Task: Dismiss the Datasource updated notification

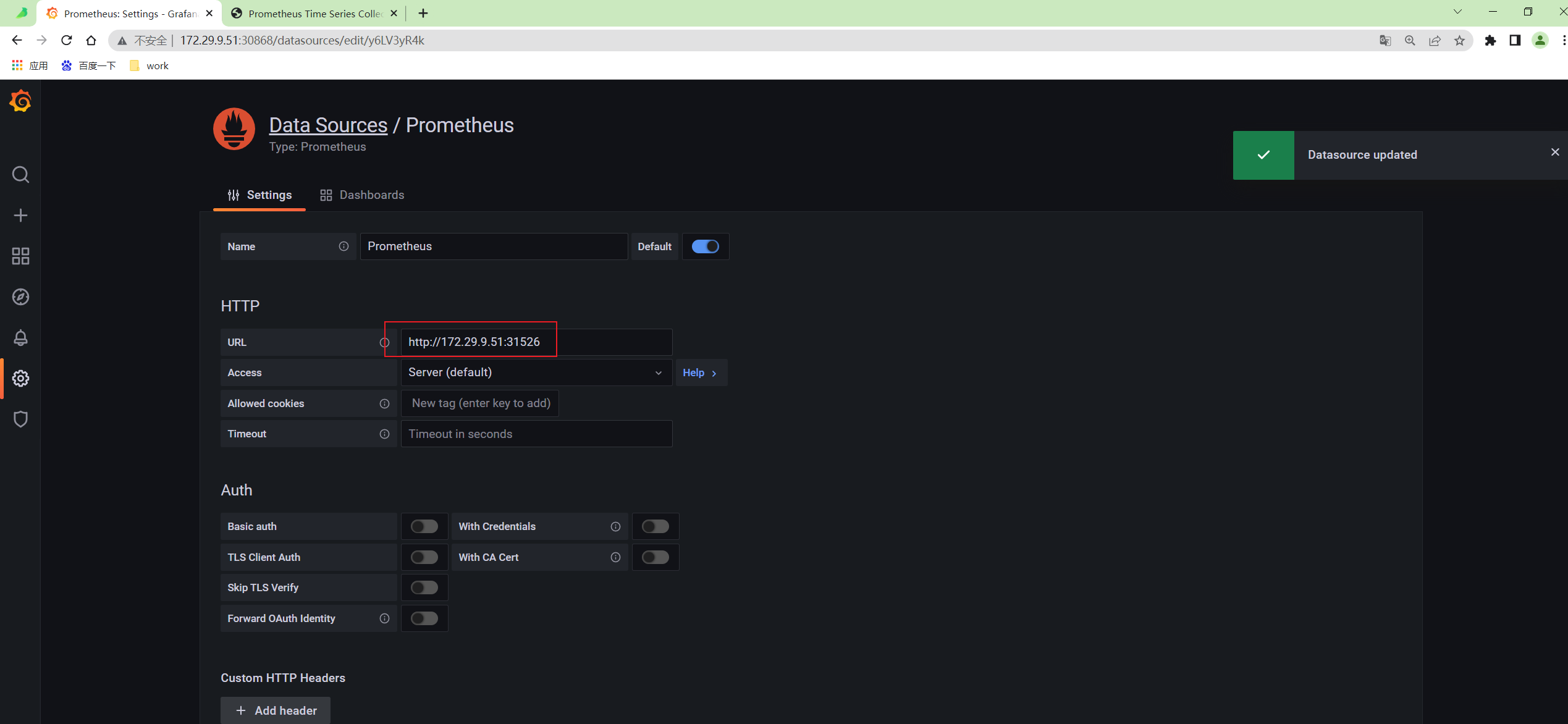Action: pyautogui.click(x=1555, y=152)
